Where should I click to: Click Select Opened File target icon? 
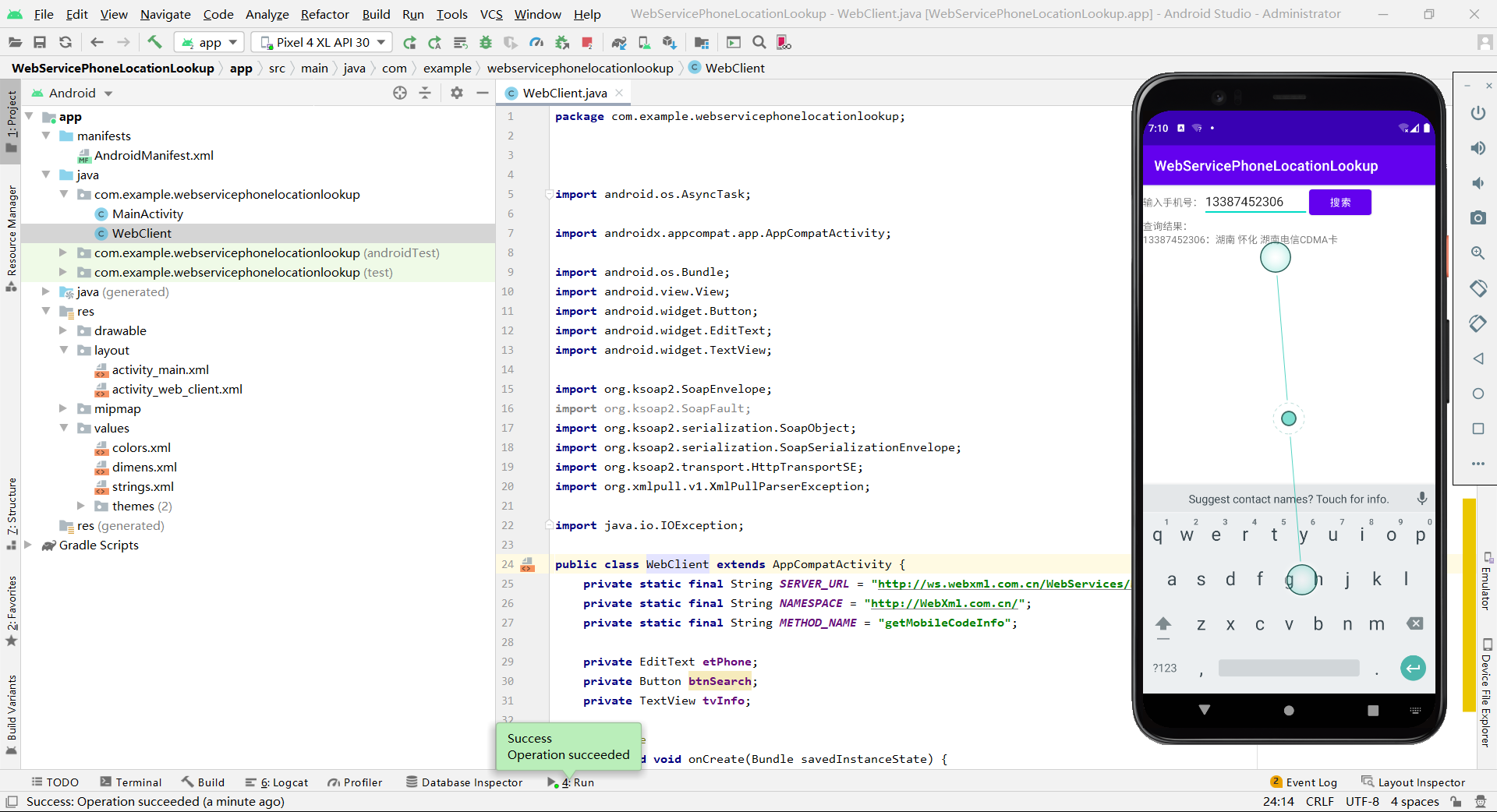(400, 93)
